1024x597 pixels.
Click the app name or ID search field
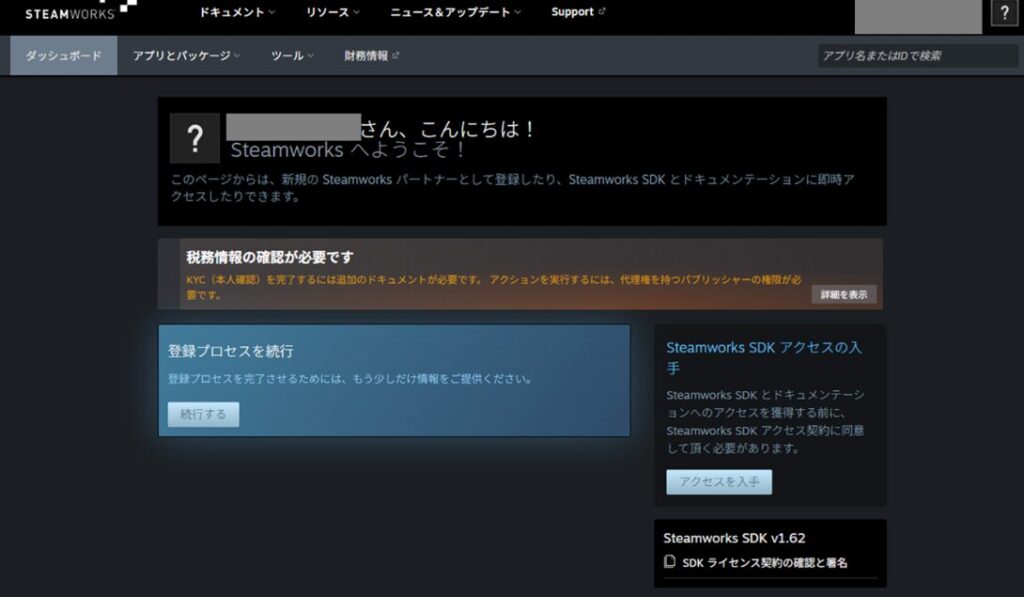click(917, 56)
